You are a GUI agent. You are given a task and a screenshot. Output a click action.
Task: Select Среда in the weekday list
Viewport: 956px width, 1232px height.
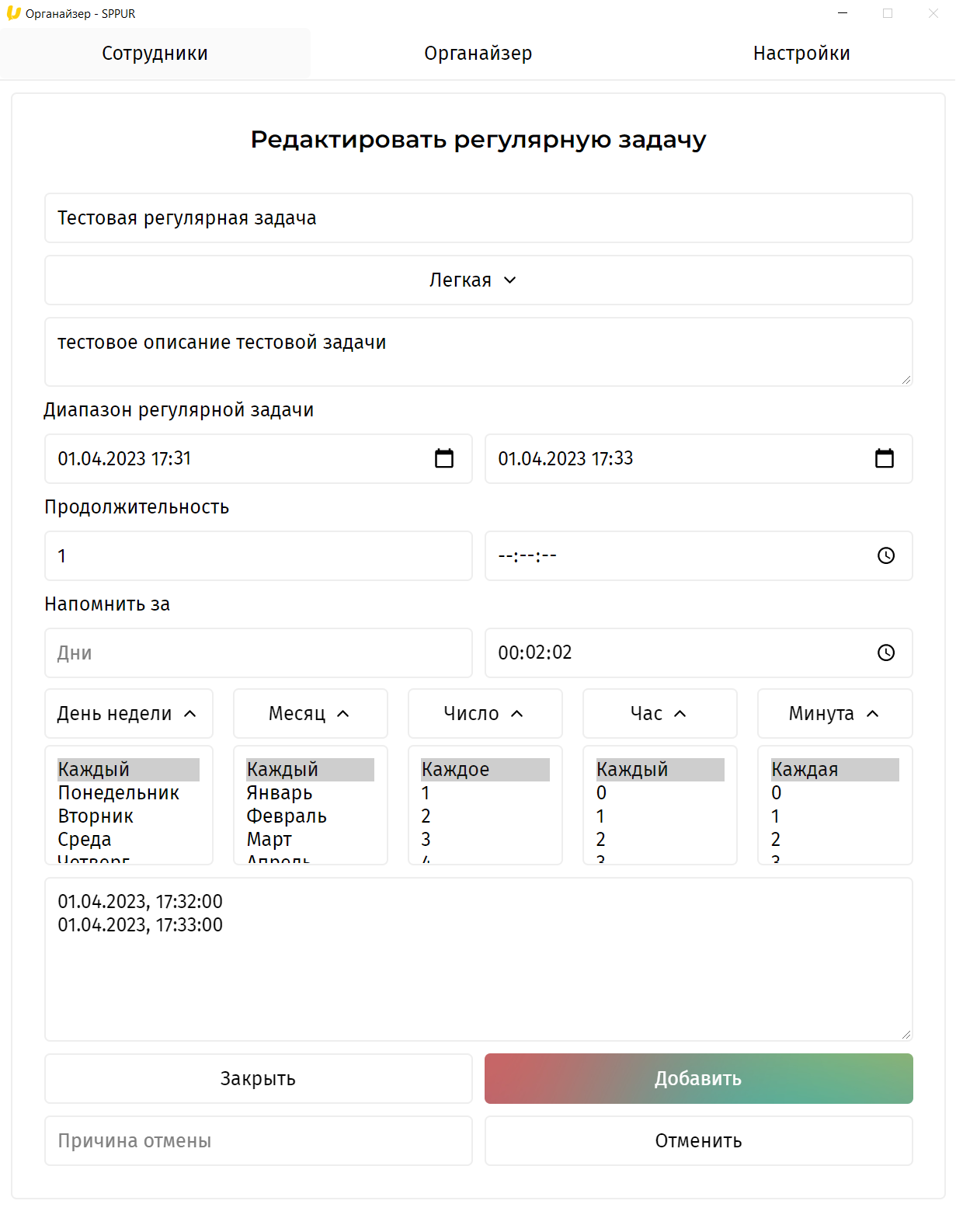pos(129,840)
